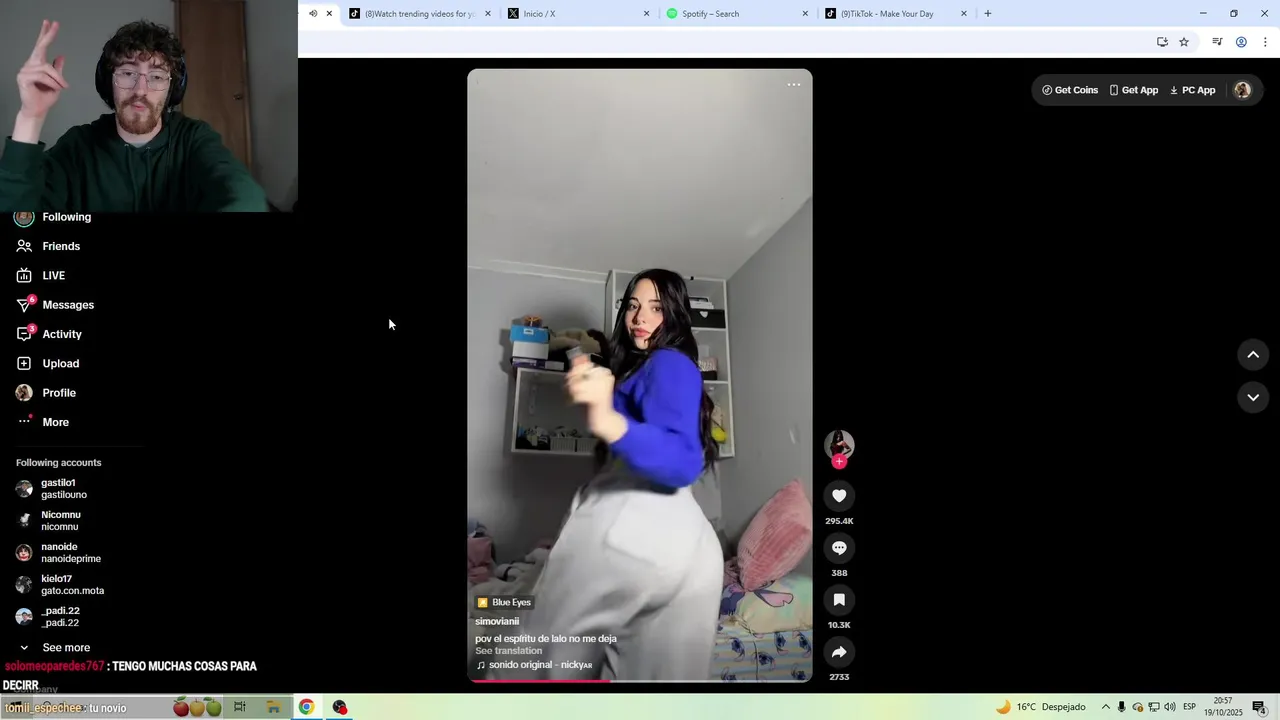Open Chrome's three-dot menu
Image resolution: width=1280 pixels, height=720 pixels.
pyautogui.click(x=1265, y=42)
